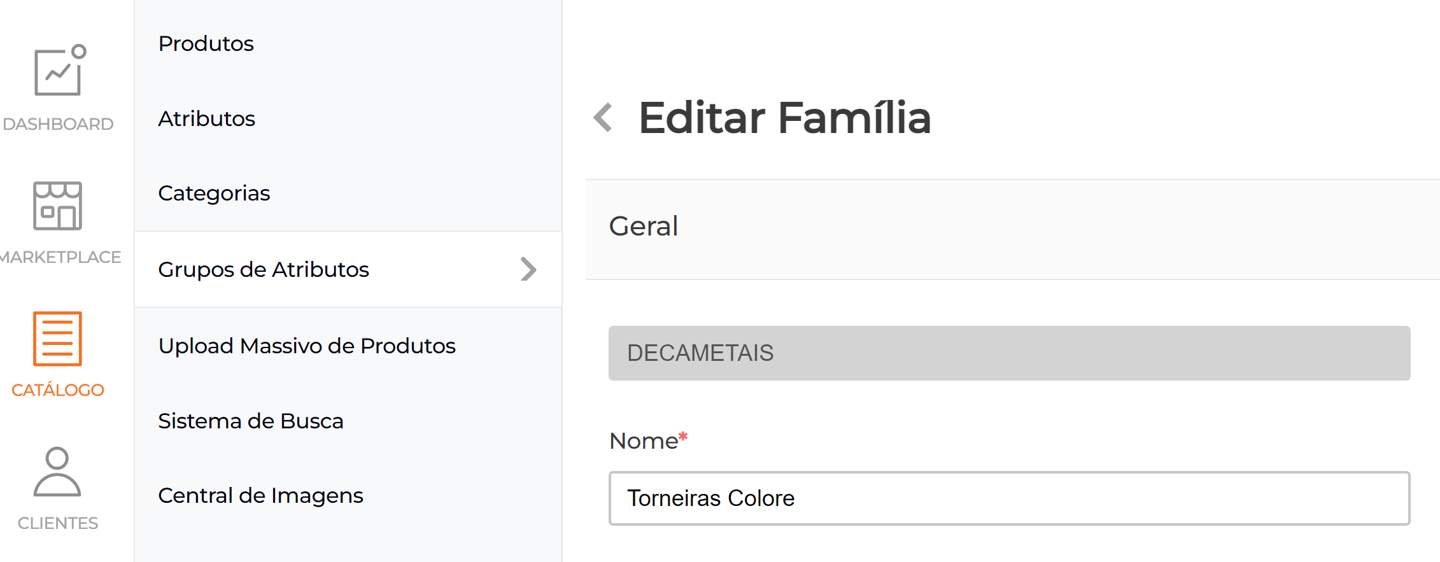Click the Marketplace storefront icon
This screenshot has width=1440, height=562.
(x=57, y=206)
